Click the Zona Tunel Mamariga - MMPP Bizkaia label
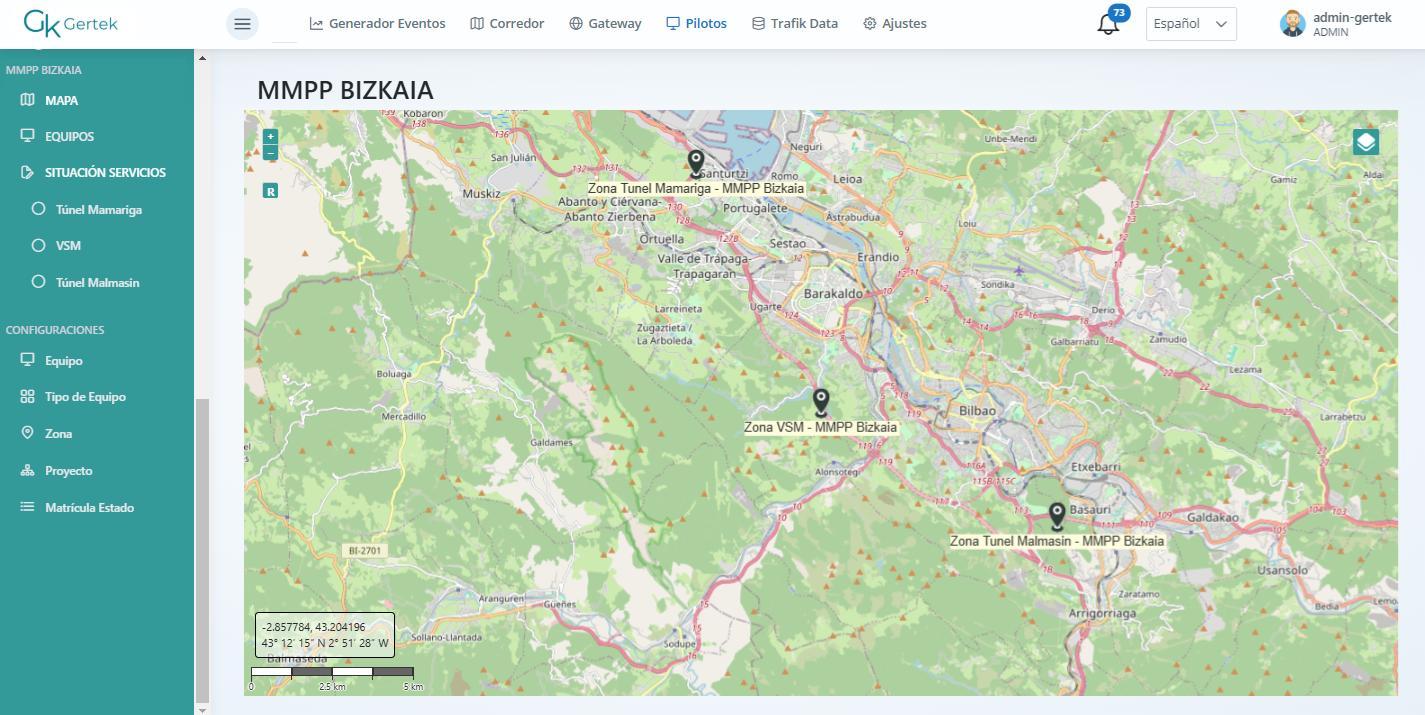 coord(696,188)
